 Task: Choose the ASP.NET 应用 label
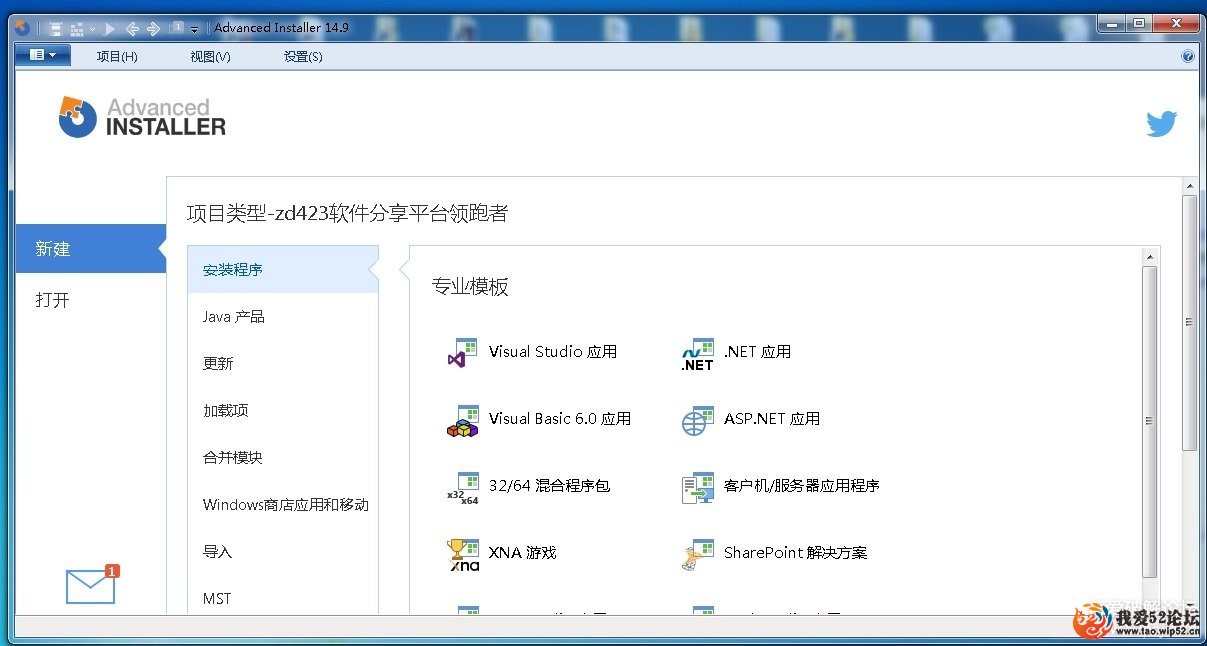coord(772,419)
